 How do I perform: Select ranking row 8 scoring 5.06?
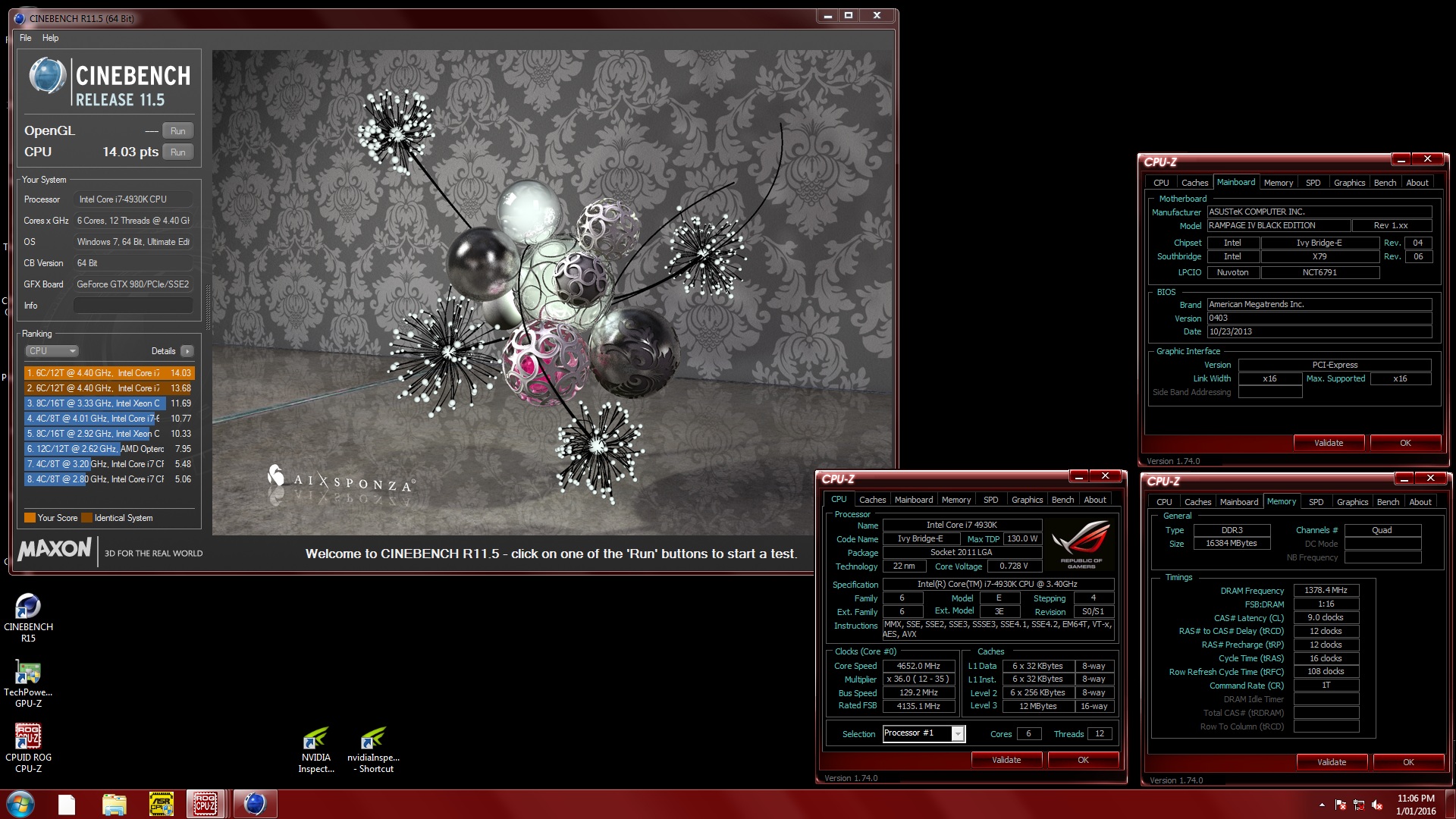[109, 479]
